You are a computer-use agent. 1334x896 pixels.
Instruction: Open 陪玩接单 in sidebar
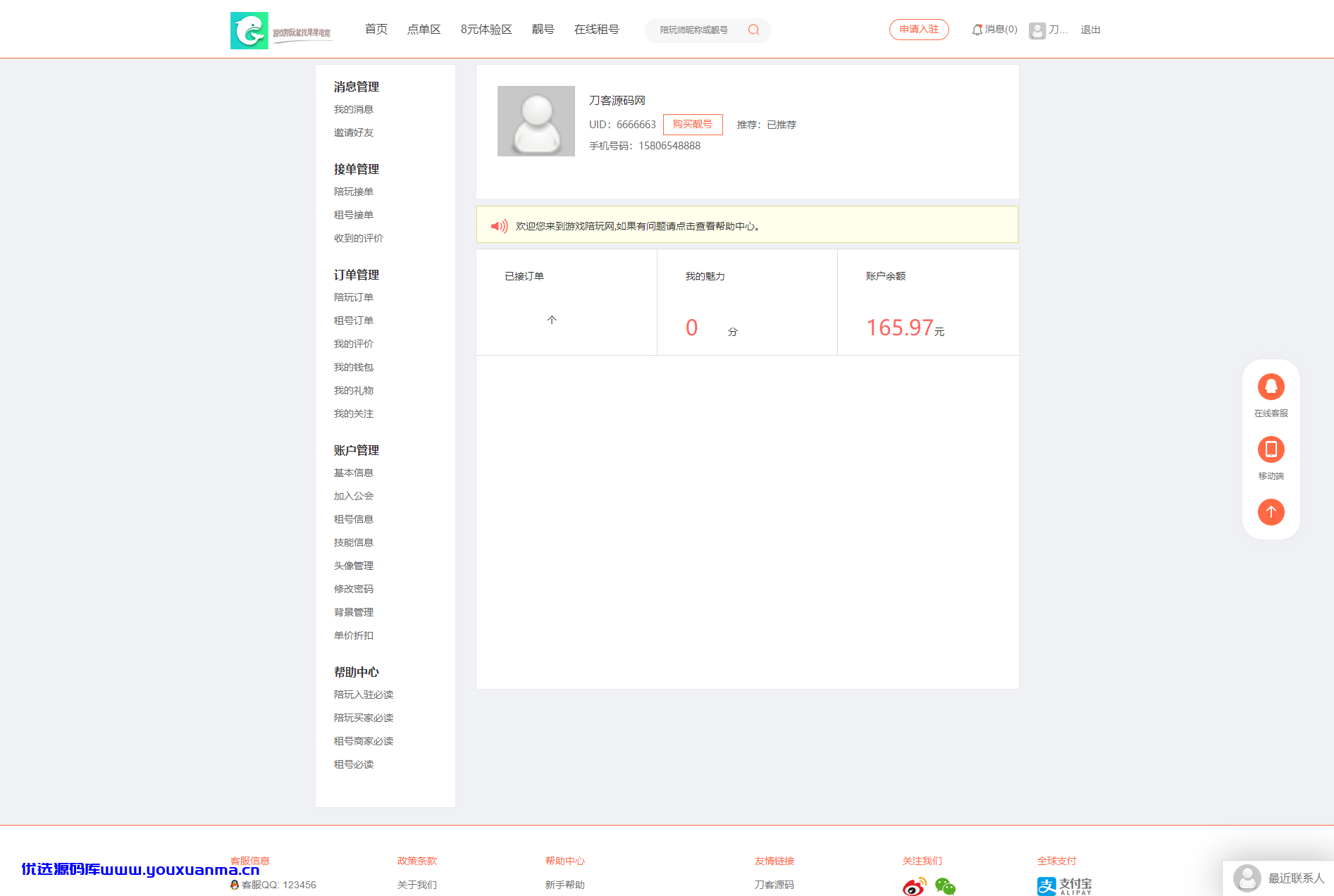coord(354,192)
